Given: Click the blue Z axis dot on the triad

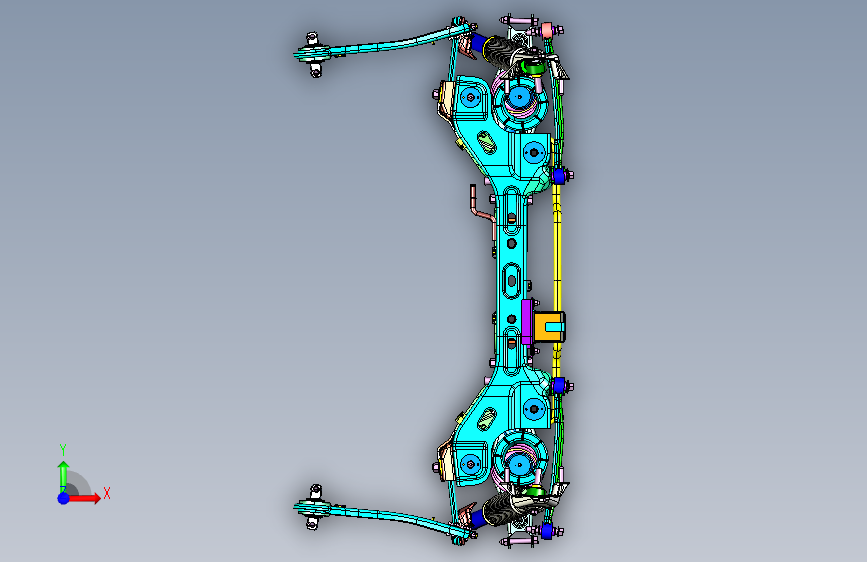Looking at the screenshot, I should [63, 498].
